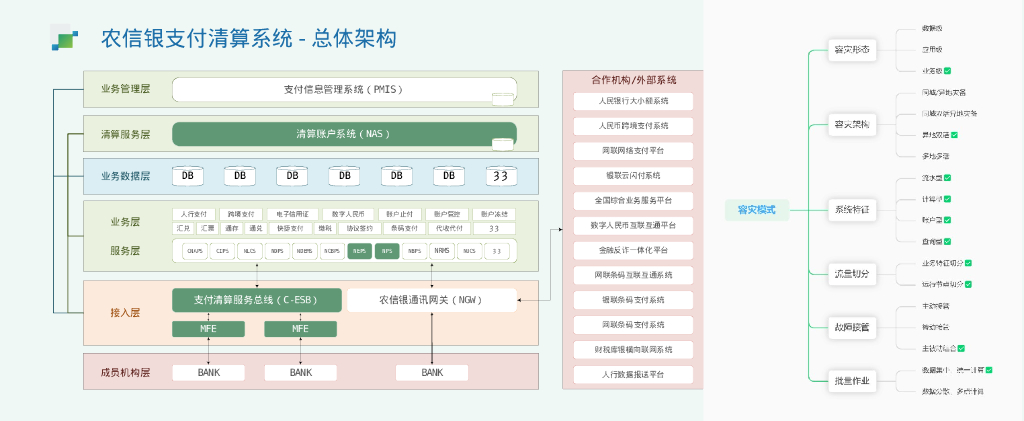The image size is (1024, 421).
Task: Click the 农信银通讯网关（NGW）box
Action: coord(432,300)
